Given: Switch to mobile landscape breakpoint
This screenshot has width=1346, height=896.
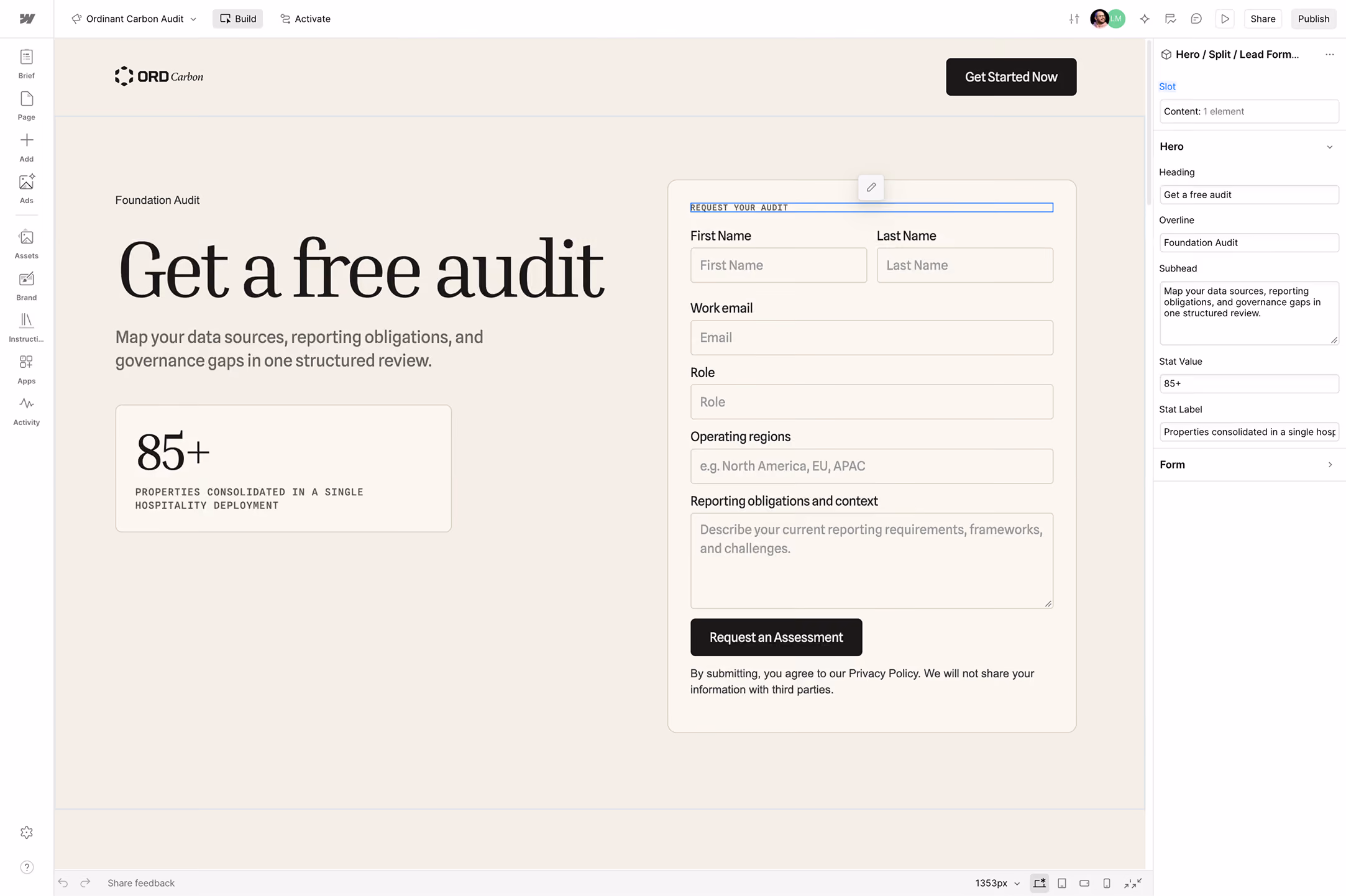Looking at the screenshot, I should pos(1084,883).
